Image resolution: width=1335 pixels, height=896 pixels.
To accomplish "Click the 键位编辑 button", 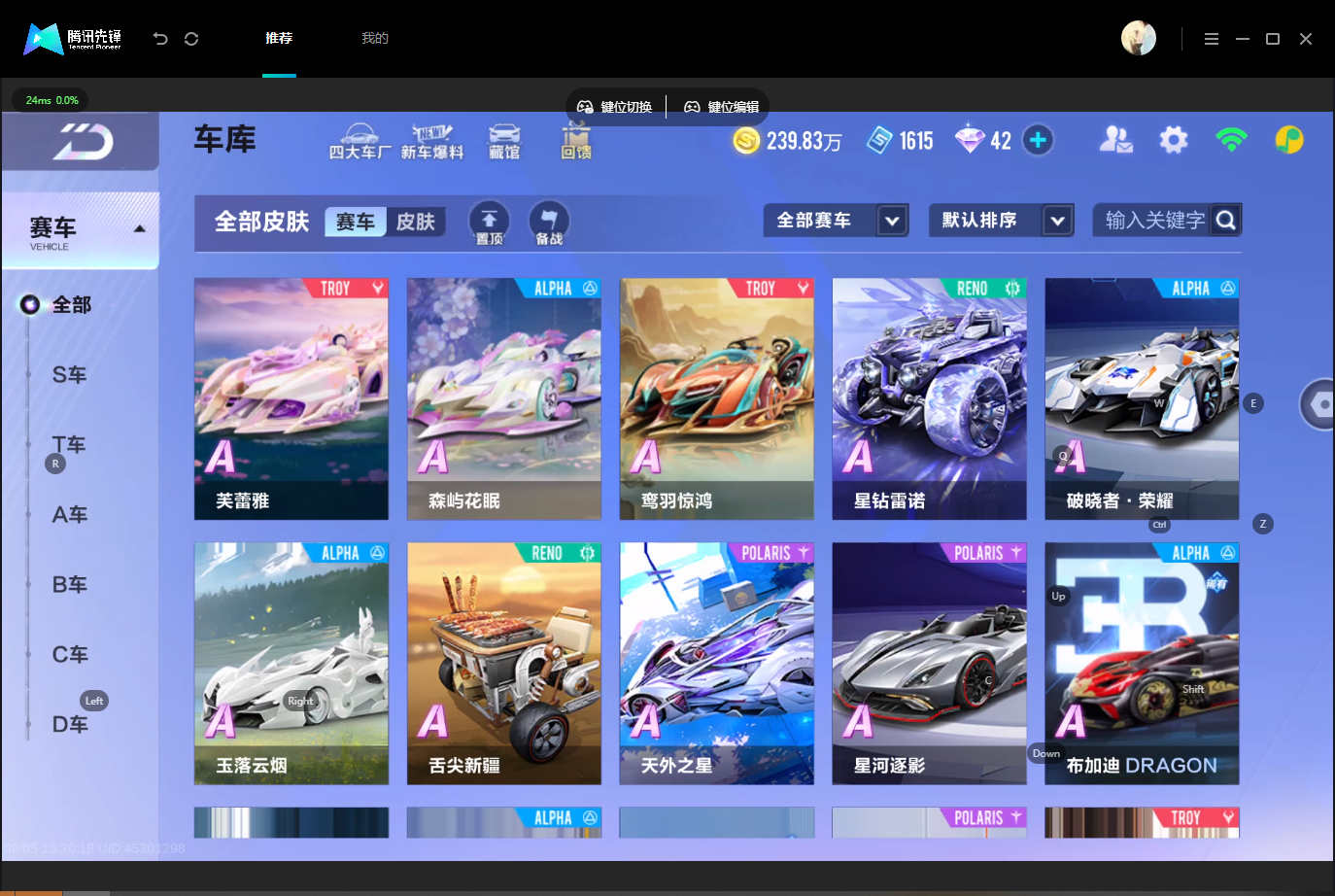I will (x=721, y=107).
